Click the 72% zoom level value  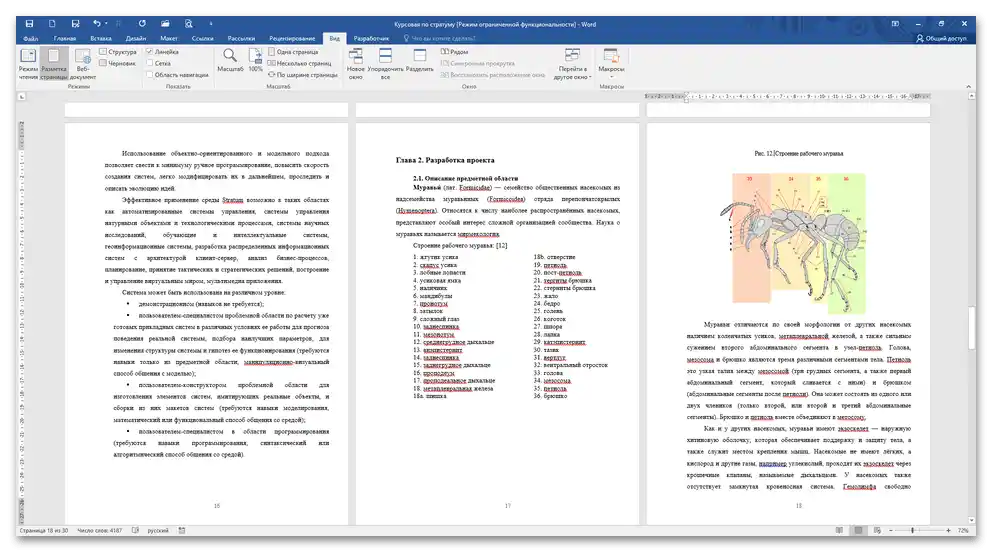(x=963, y=531)
